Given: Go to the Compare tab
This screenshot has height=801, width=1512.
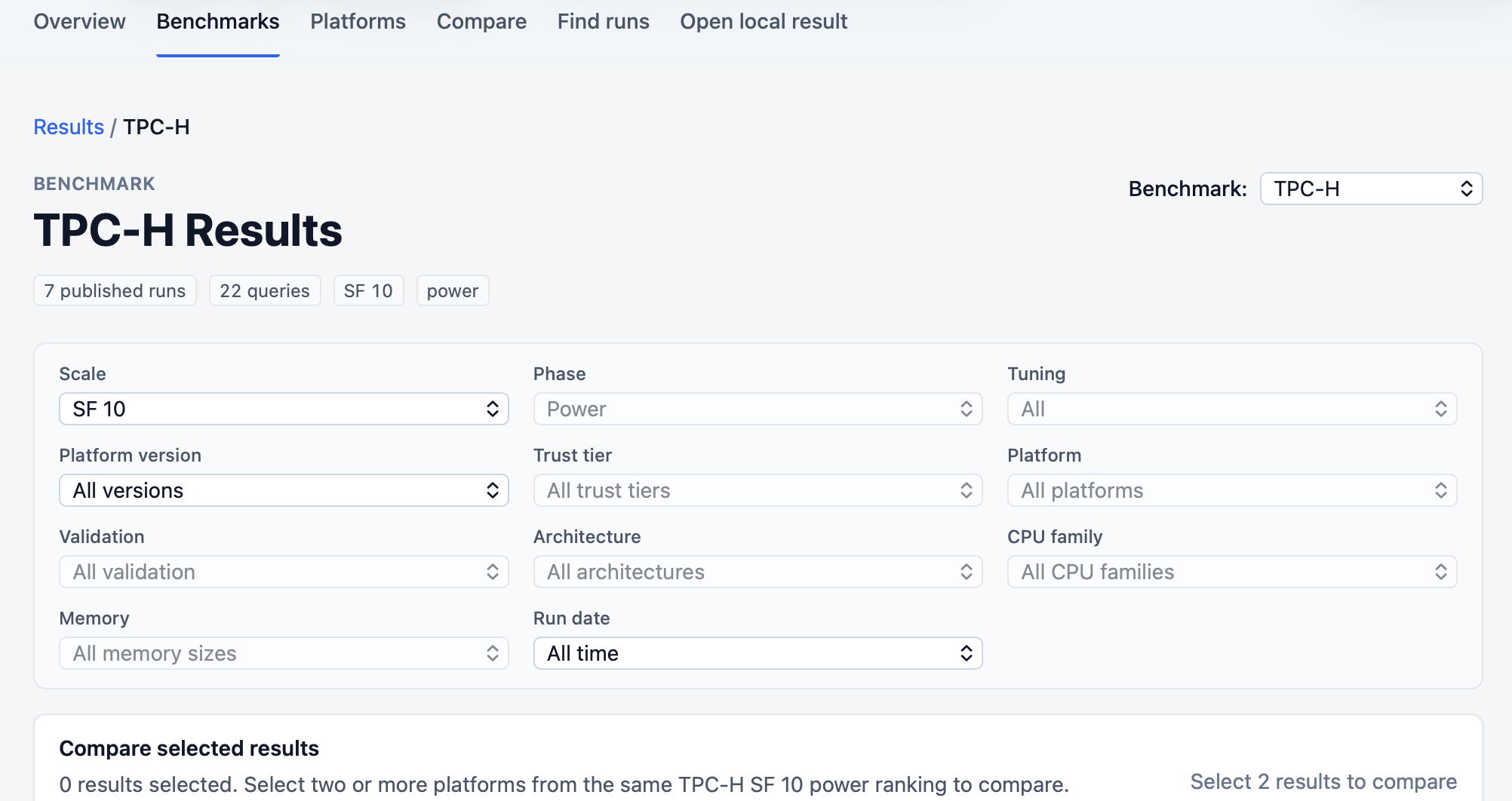Looking at the screenshot, I should point(481,21).
